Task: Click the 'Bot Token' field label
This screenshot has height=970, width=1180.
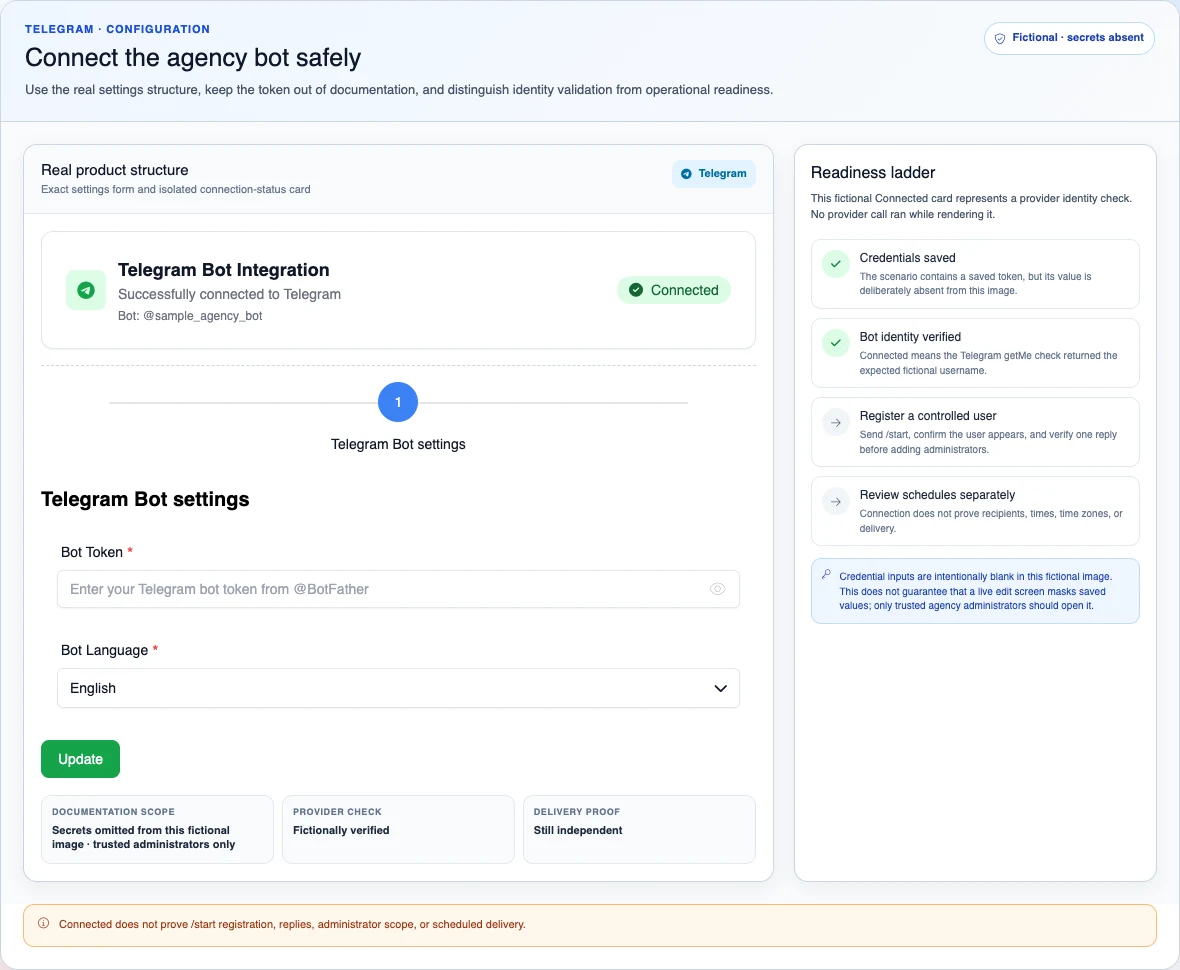Action: (x=92, y=552)
